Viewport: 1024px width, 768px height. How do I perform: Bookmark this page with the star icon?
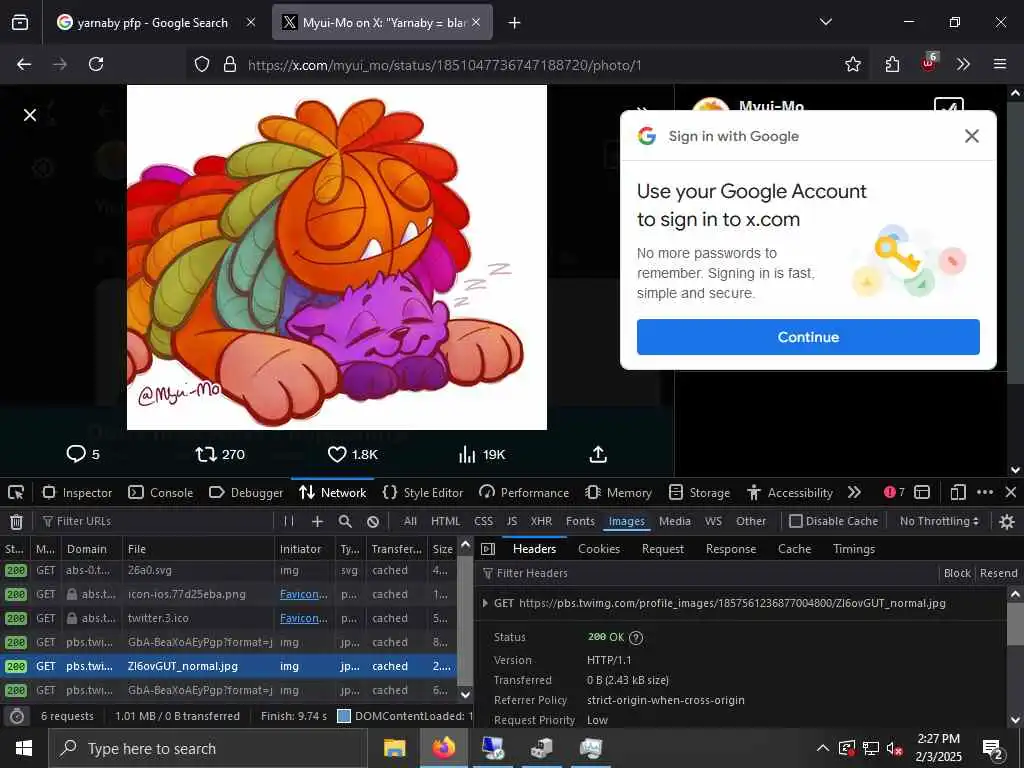[x=852, y=64]
